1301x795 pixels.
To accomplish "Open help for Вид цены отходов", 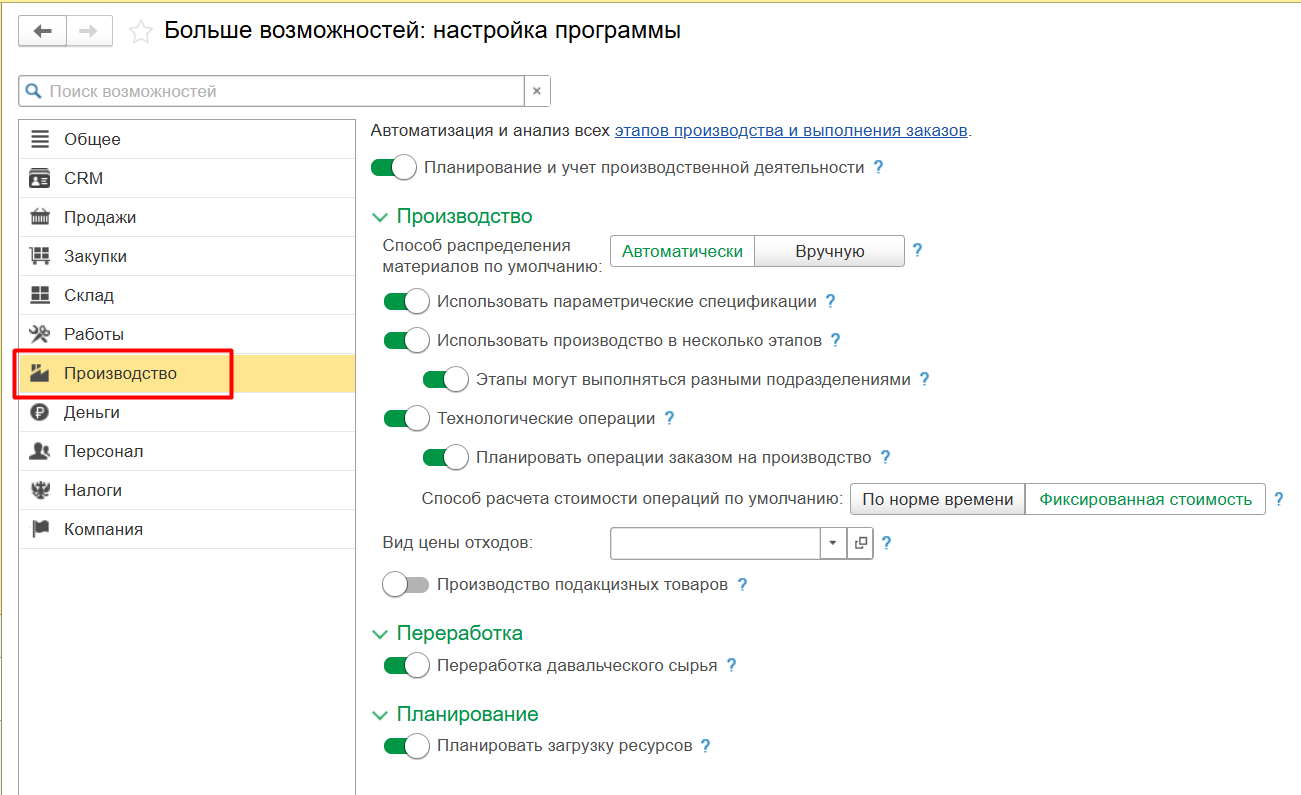I will coord(886,544).
